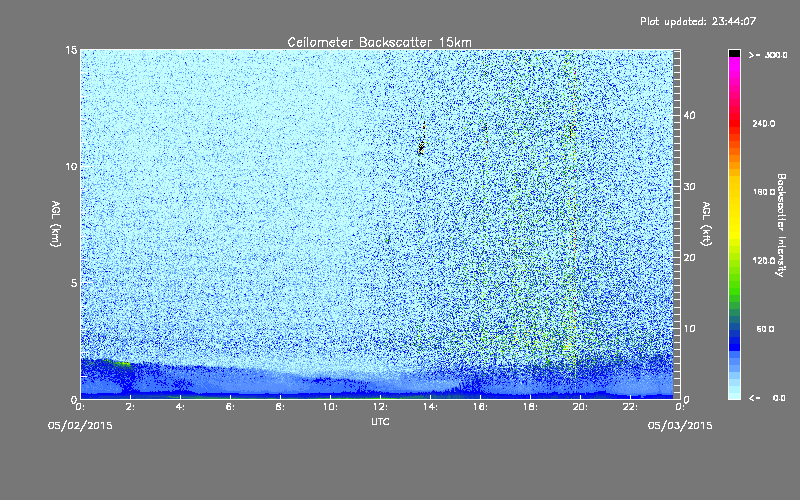Click the 18: hour tick on the time axis
Image resolution: width=800 pixels, height=500 pixels.
point(531,407)
